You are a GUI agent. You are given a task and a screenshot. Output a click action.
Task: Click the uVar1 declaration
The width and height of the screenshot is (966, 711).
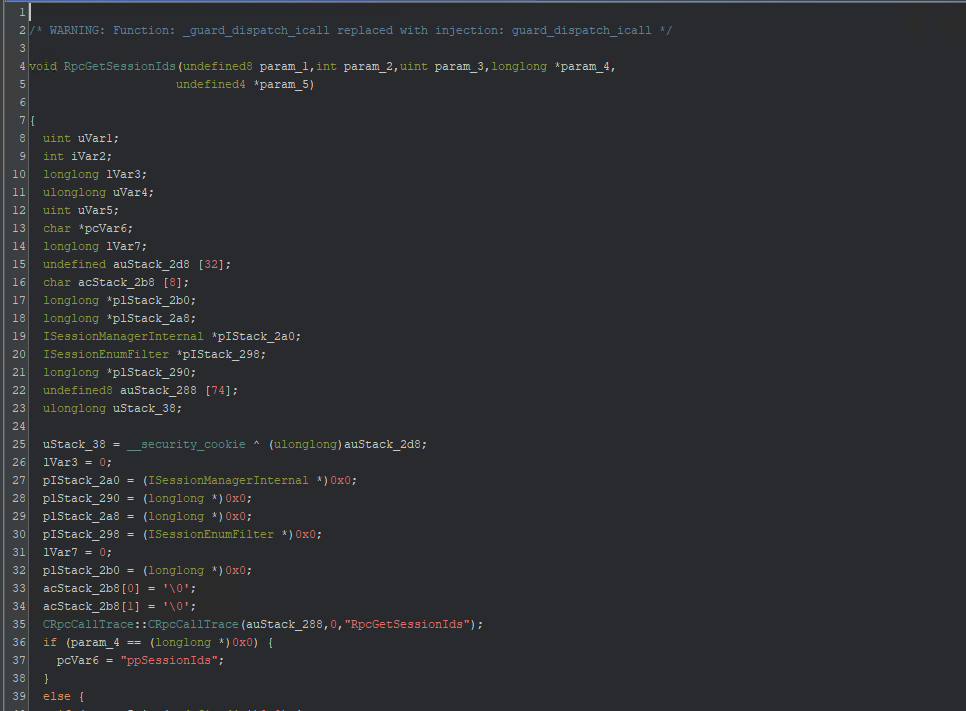[x=81, y=138]
